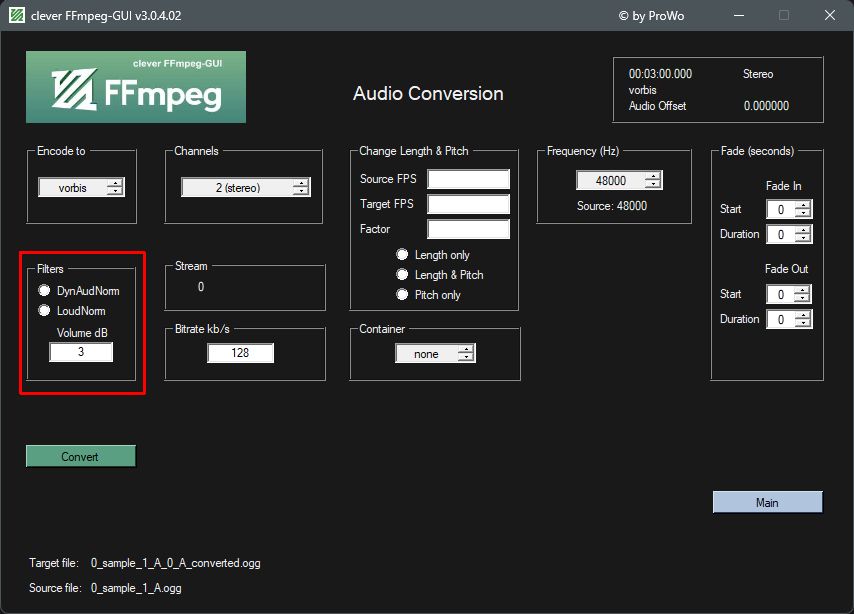Click the source file name 0_sample_1_A.ogg
The width and height of the screenshot is (854, 614).
coord(136,588)
